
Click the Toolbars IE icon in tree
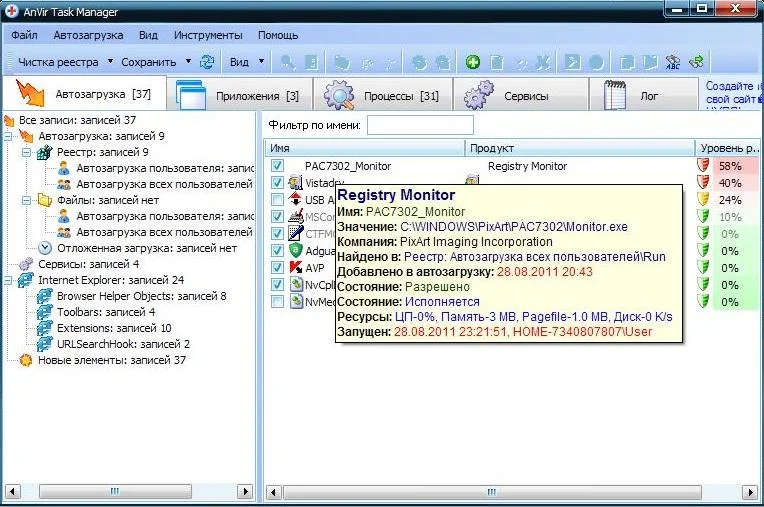coord(45,312)
